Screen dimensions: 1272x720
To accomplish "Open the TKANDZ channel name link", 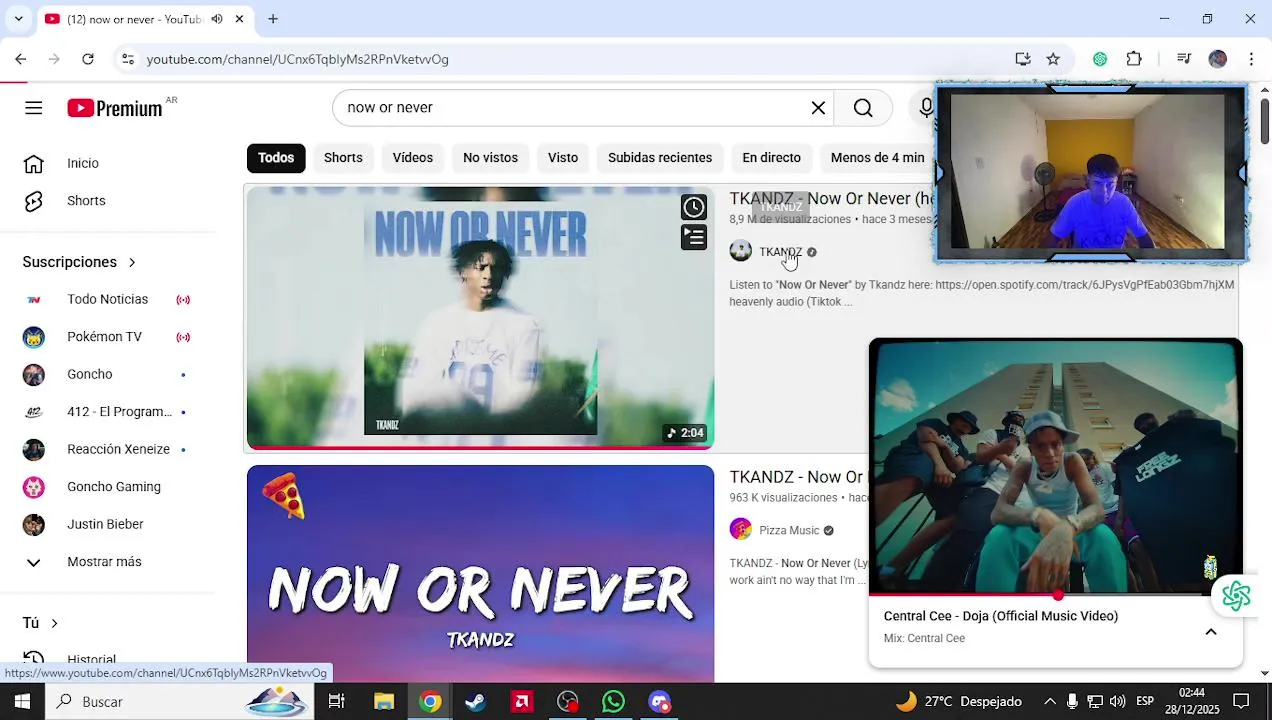I will click(781, 252).
